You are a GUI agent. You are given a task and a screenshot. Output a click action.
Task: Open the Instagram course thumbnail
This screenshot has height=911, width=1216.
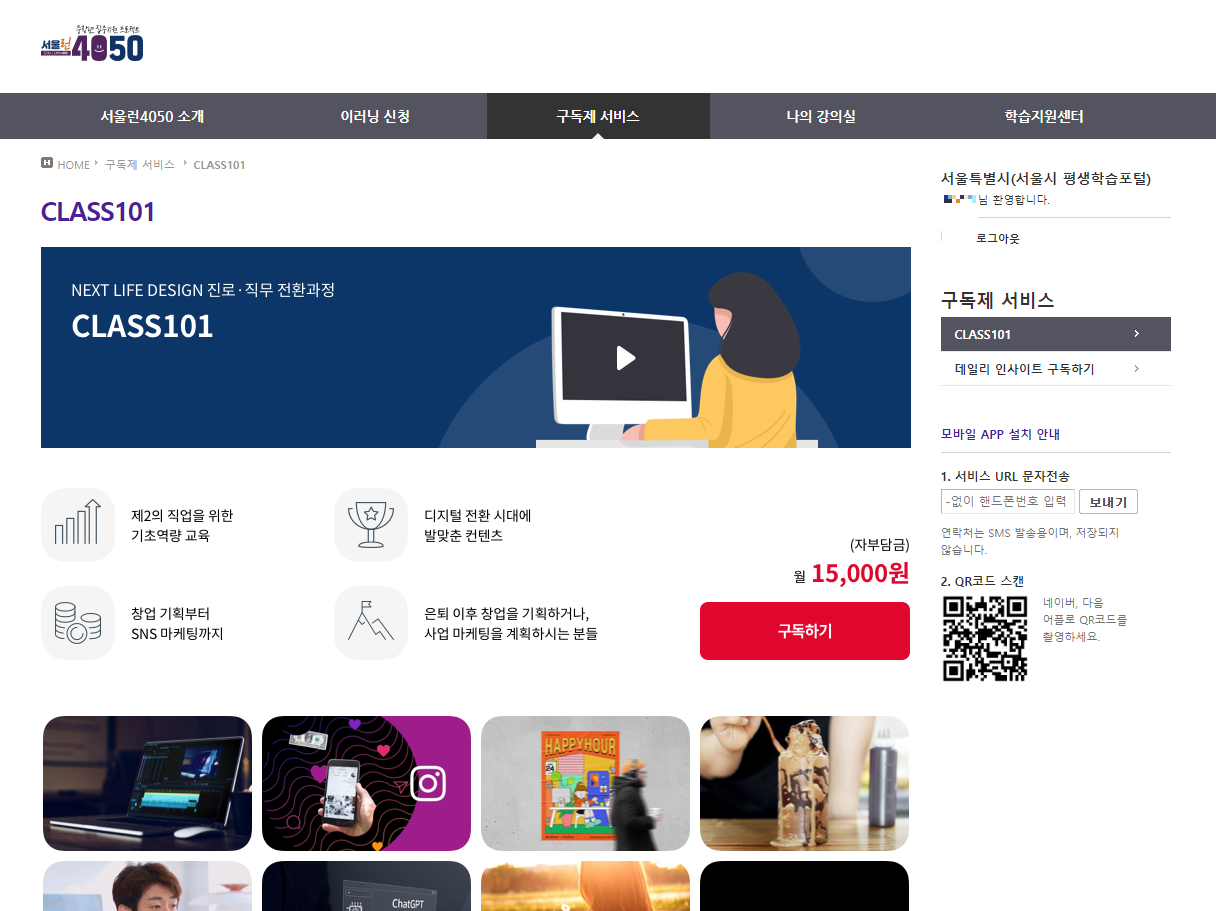366,783
